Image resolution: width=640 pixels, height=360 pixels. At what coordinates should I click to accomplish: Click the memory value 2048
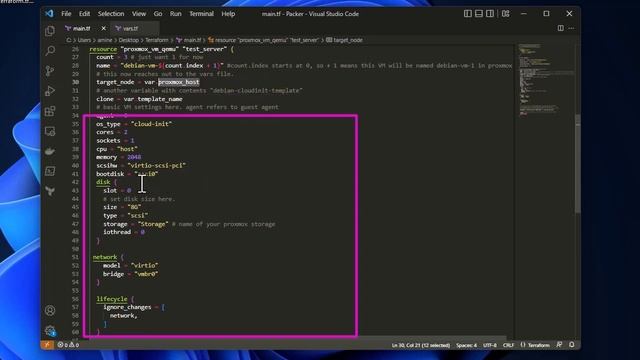[x=134, y=157]
